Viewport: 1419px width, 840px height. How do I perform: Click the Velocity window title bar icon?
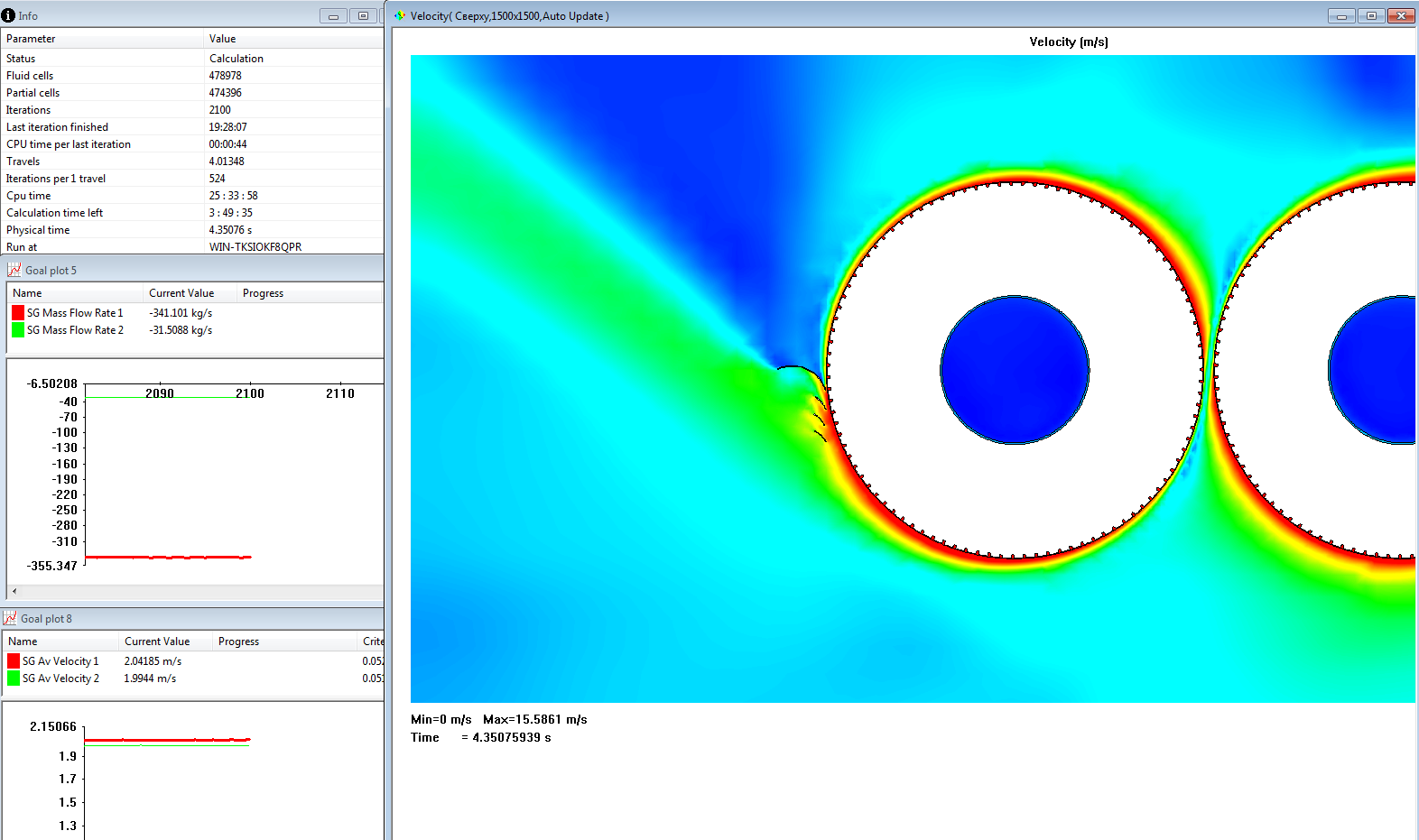point(400,15)
